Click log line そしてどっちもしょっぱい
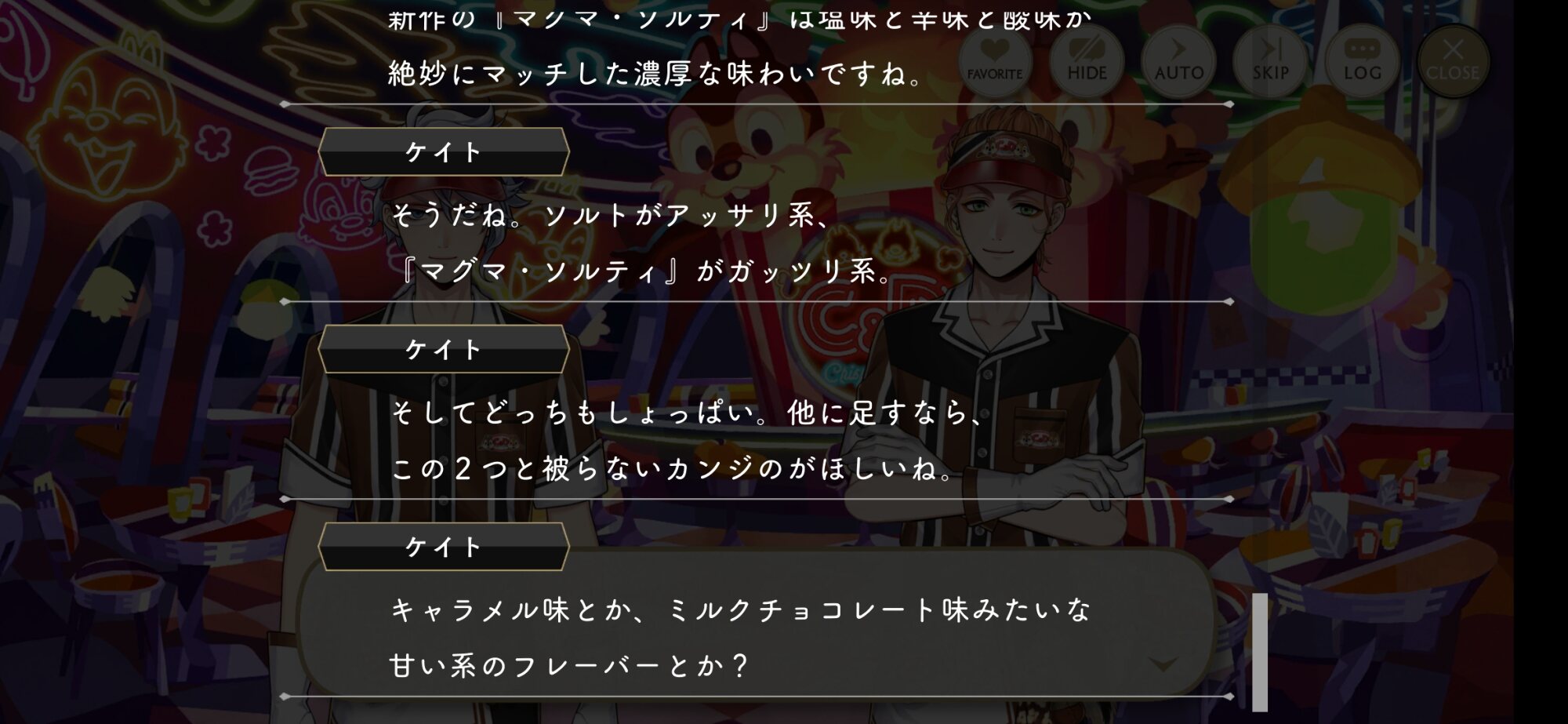1568x724 pixels. [x=688, y=413]
